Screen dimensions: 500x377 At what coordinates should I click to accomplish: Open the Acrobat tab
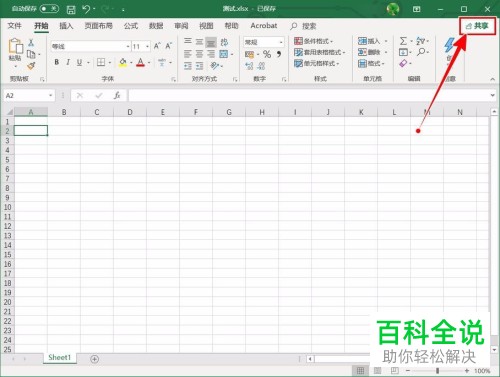coord(264,26)
